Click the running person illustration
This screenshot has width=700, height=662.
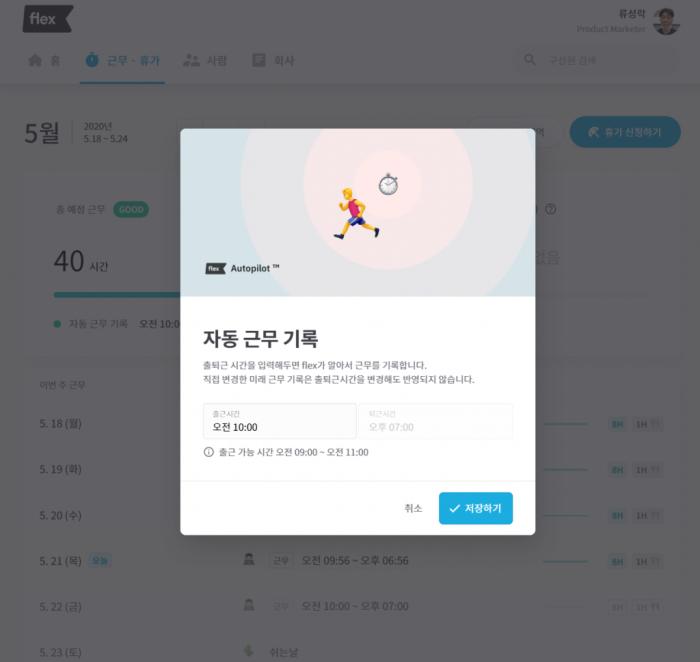[356, 213]
